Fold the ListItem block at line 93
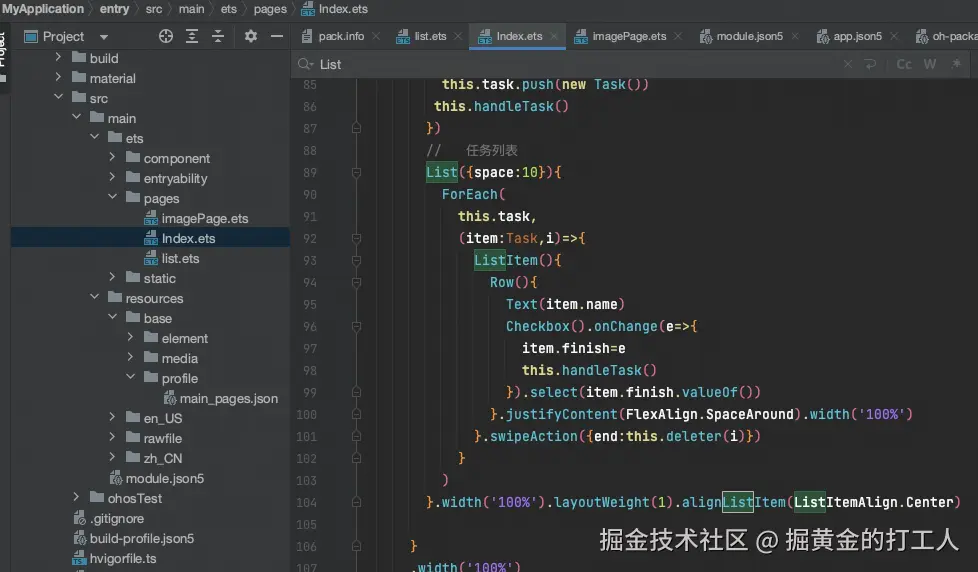The width and height of the screenshot is (978, 572). click(356, 260)
